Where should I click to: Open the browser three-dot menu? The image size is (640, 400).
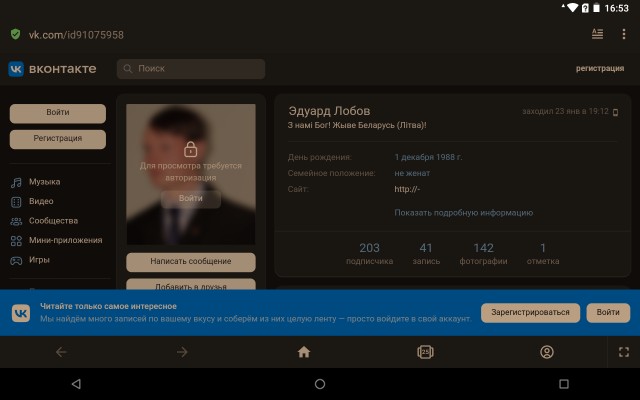[624, 34]
